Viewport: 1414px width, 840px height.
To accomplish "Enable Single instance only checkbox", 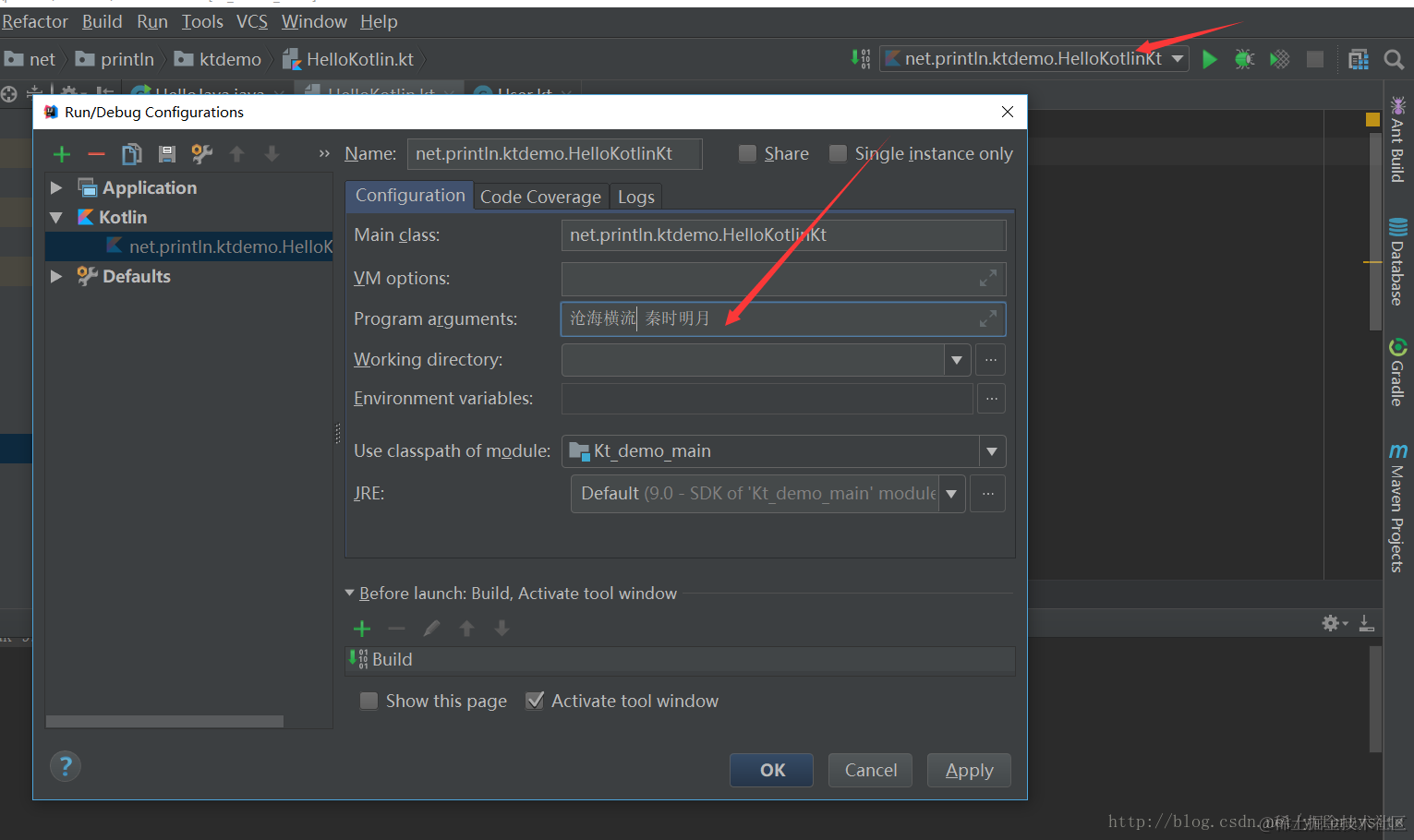I will click(838, 154).
